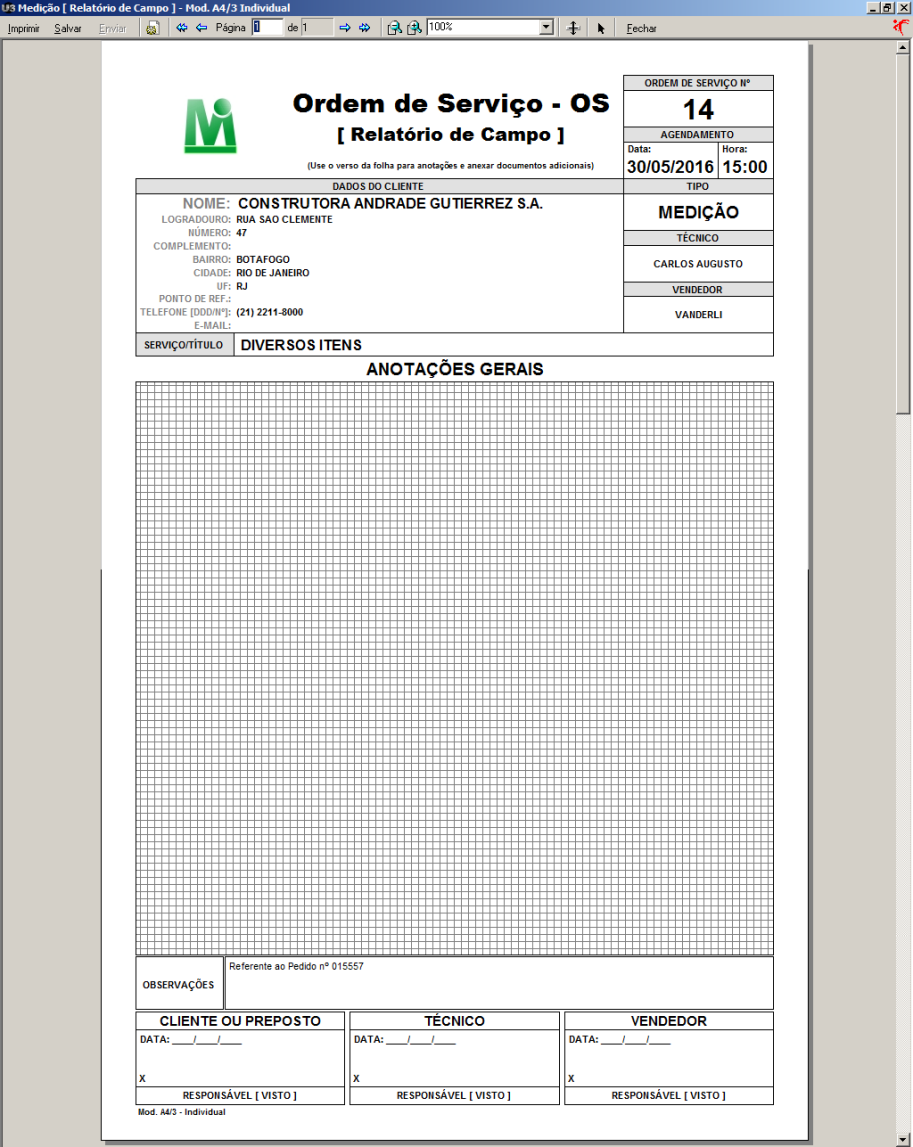Open the 100% zoom dropdown
This screenshot has width=913, height=1147.
pos(546,28)
